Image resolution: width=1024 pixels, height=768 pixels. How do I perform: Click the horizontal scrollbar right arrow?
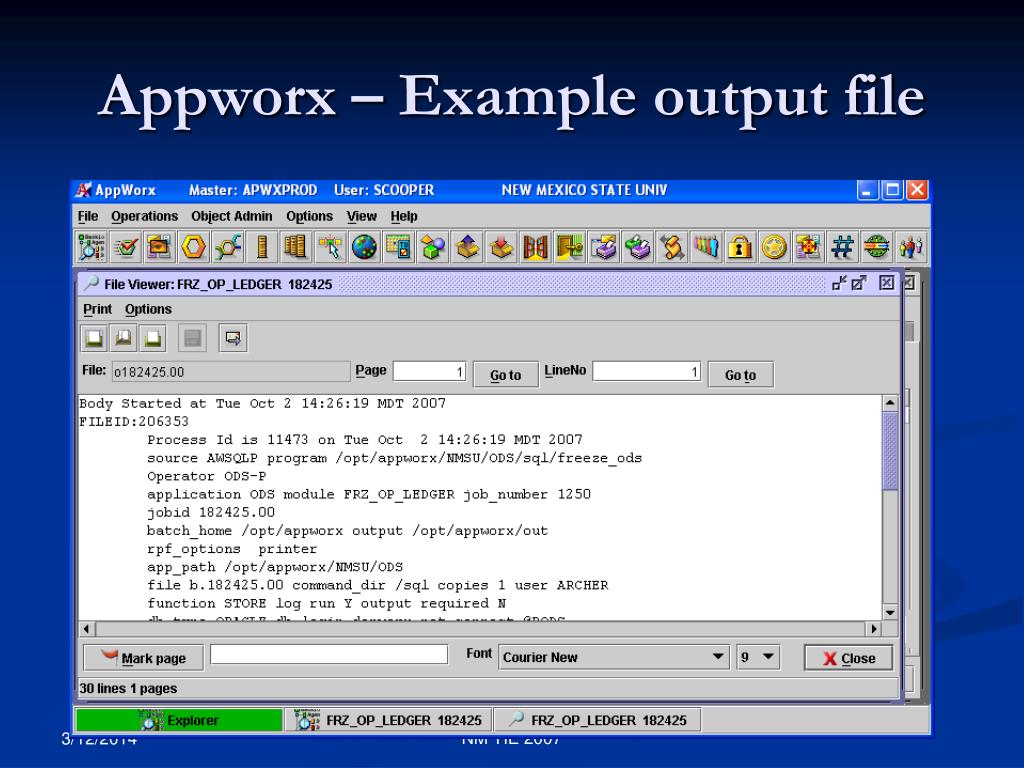point(874,629)
